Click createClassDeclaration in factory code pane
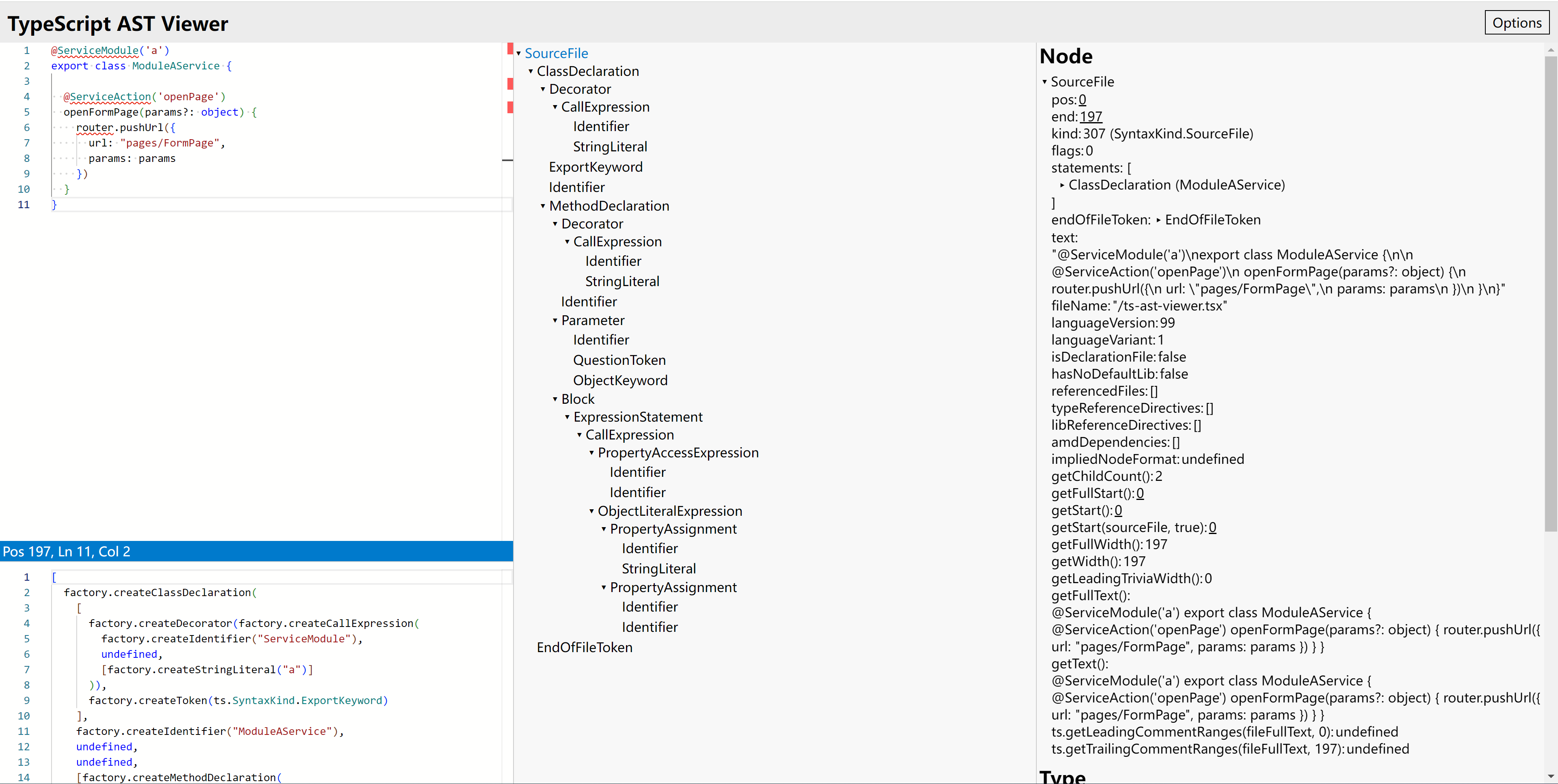The height and width of the screenshot is (784, 1558). tap(182, 592)
